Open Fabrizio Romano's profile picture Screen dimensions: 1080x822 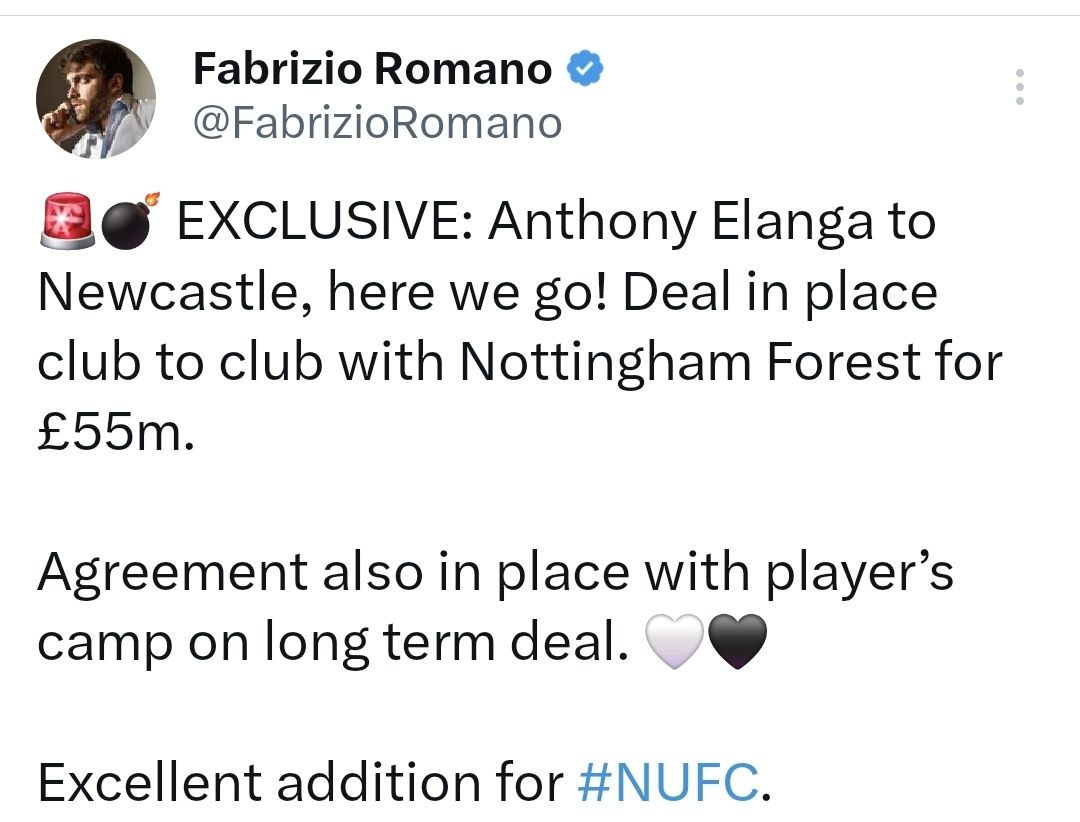tap(96, 99)
